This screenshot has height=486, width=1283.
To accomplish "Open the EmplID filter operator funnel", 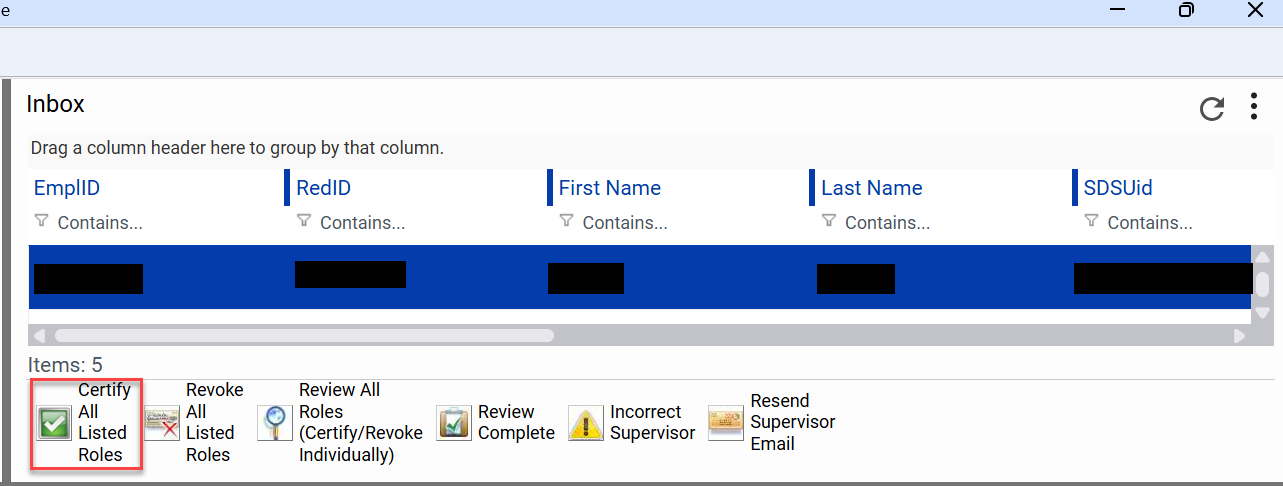I will (x=41, y=222).
